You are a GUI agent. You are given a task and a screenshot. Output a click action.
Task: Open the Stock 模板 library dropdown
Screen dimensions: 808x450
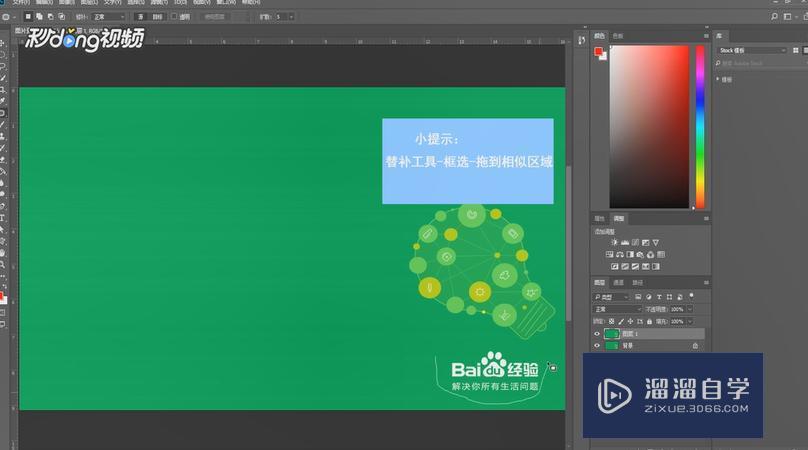(x=752, y=50)
